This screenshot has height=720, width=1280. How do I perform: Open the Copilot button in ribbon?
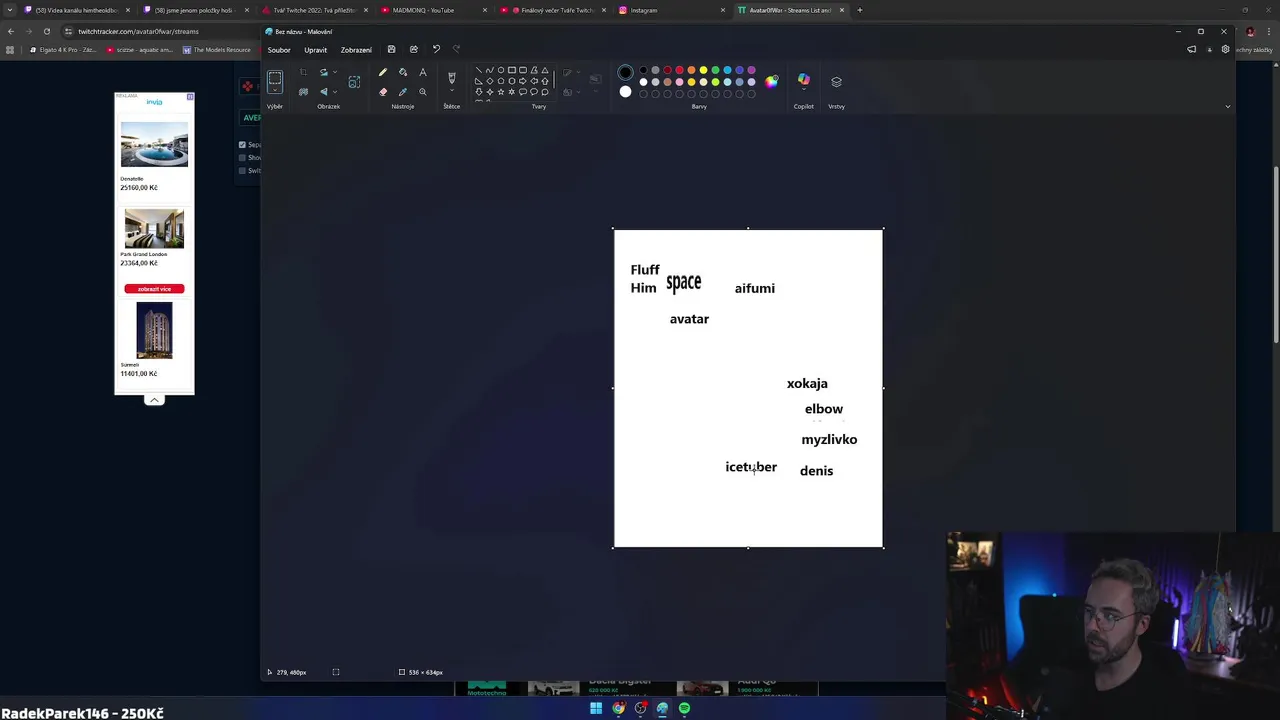pyautogui.click(x=804, y=79)
